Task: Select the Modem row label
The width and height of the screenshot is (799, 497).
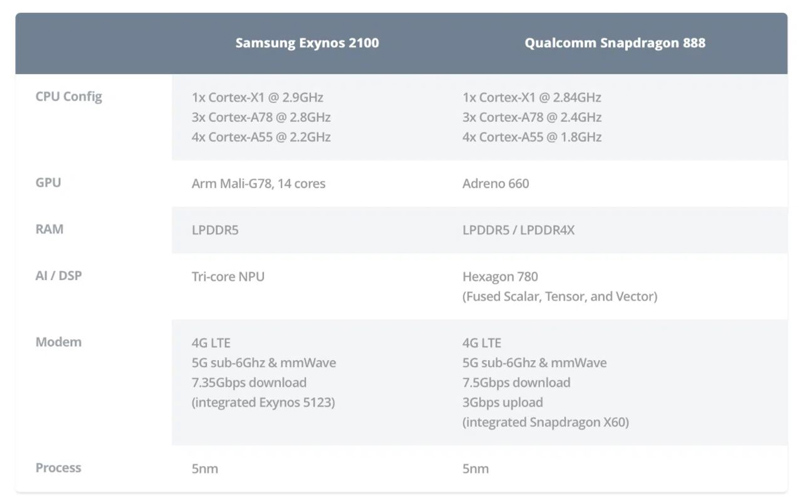Action: [x=58, y=342]
